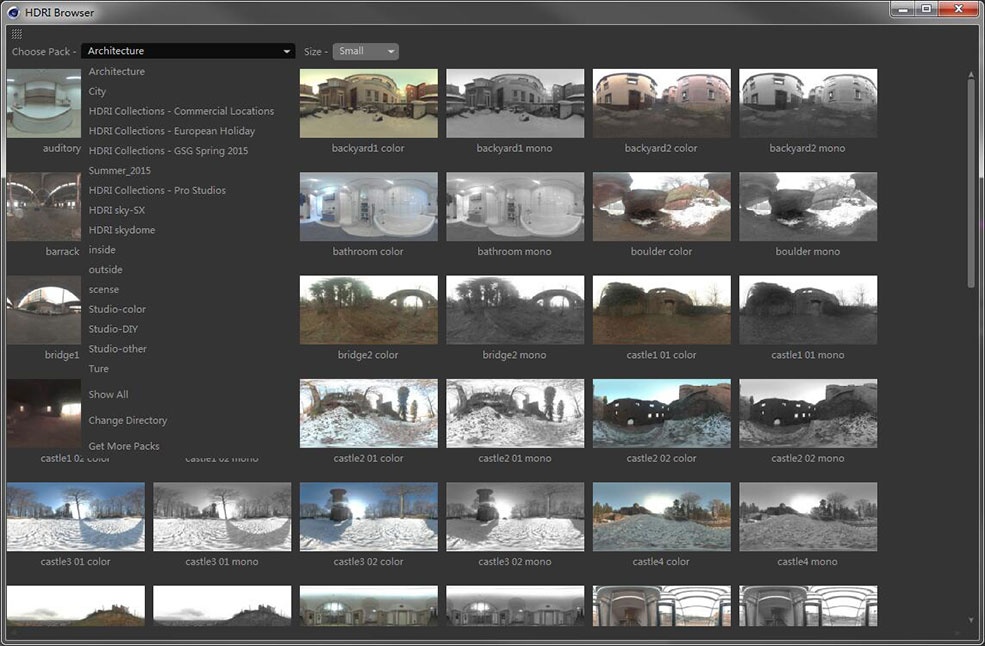985x646 pixels.
Task: Select castle4 color thumbnail
Action: tap(661, 517)
